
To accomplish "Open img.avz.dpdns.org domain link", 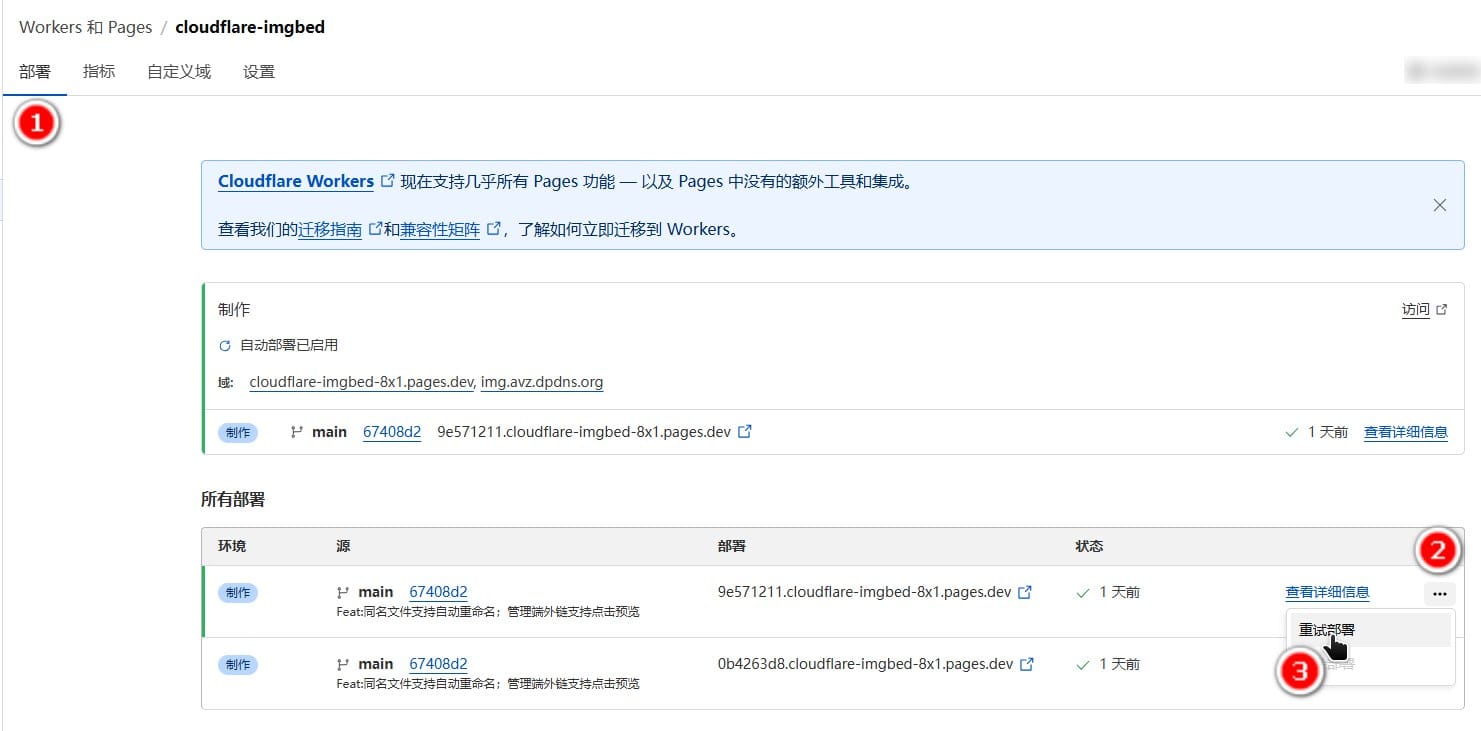I will [542, 382].
